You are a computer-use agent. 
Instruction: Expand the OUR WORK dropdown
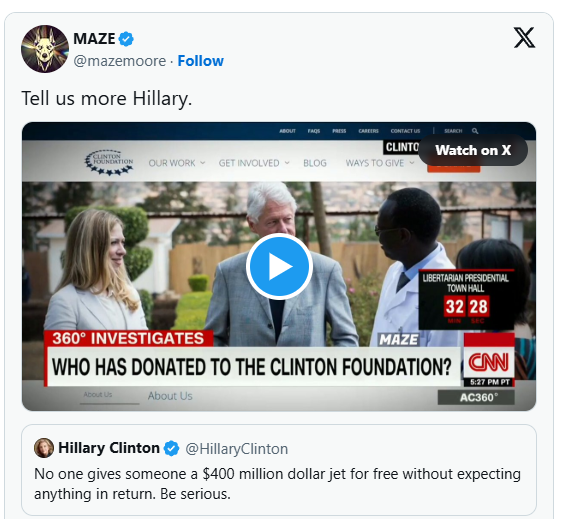click(x=177, y=163)
